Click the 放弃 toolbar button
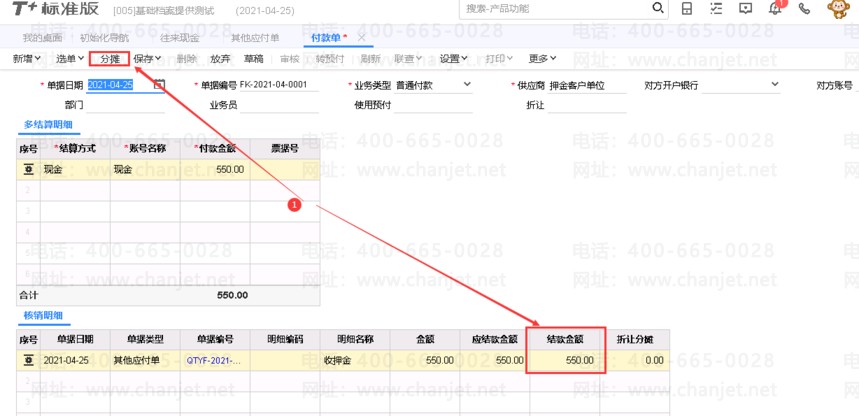The width and height of the screenshot is (859, 416). pyautogui.click(x=220, y=59)
